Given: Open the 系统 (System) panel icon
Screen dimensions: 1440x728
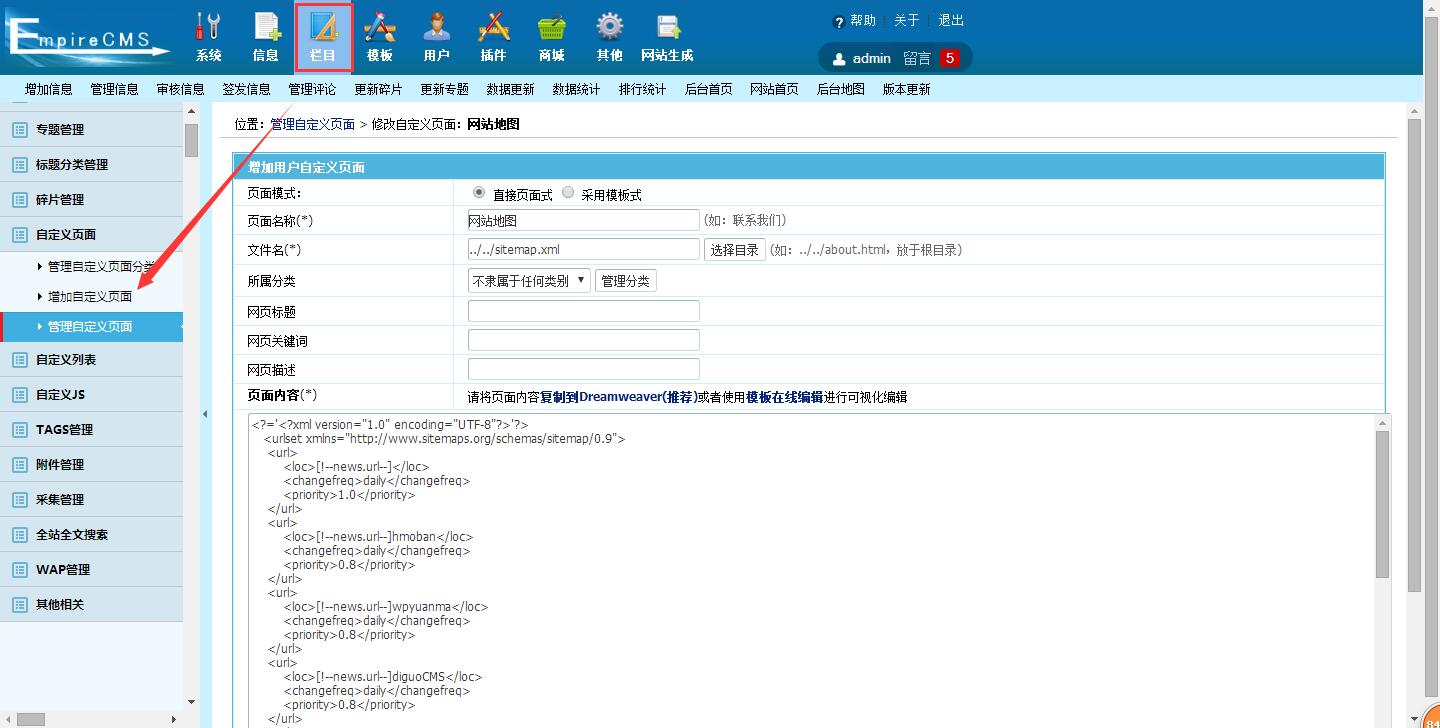Looking at the screenshot, I should [x=208, y=37].
